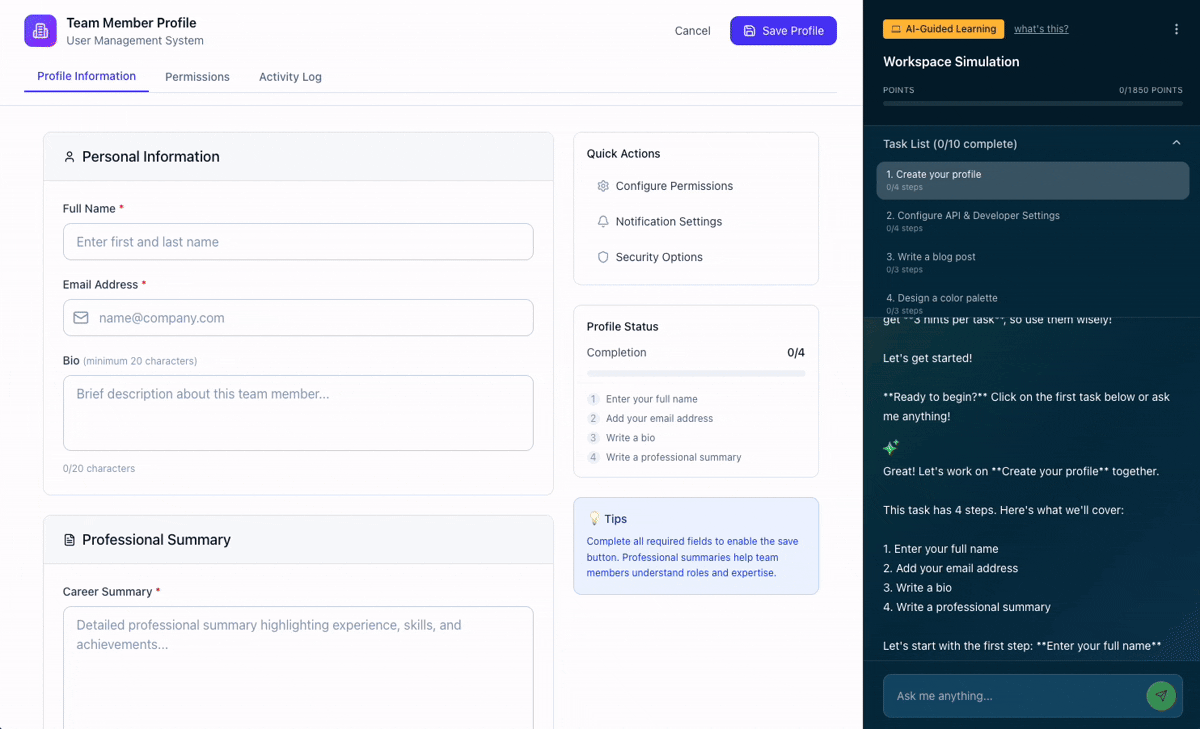
Task: Open the "what's this?" link
Action: 1041,28
